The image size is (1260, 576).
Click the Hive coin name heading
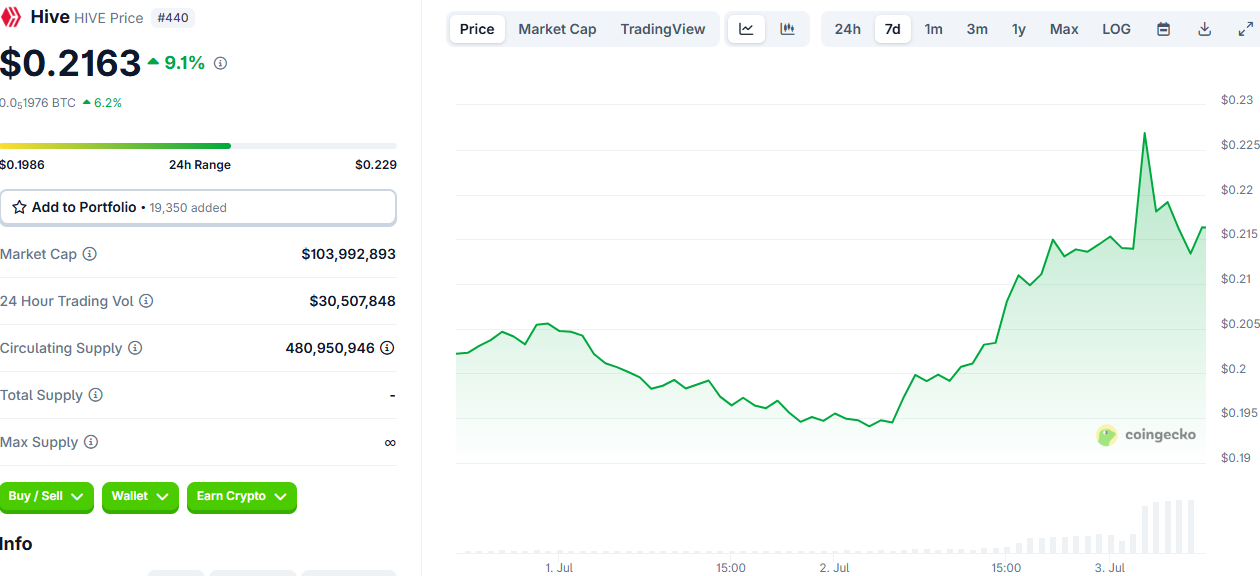[x=49, y=17]
